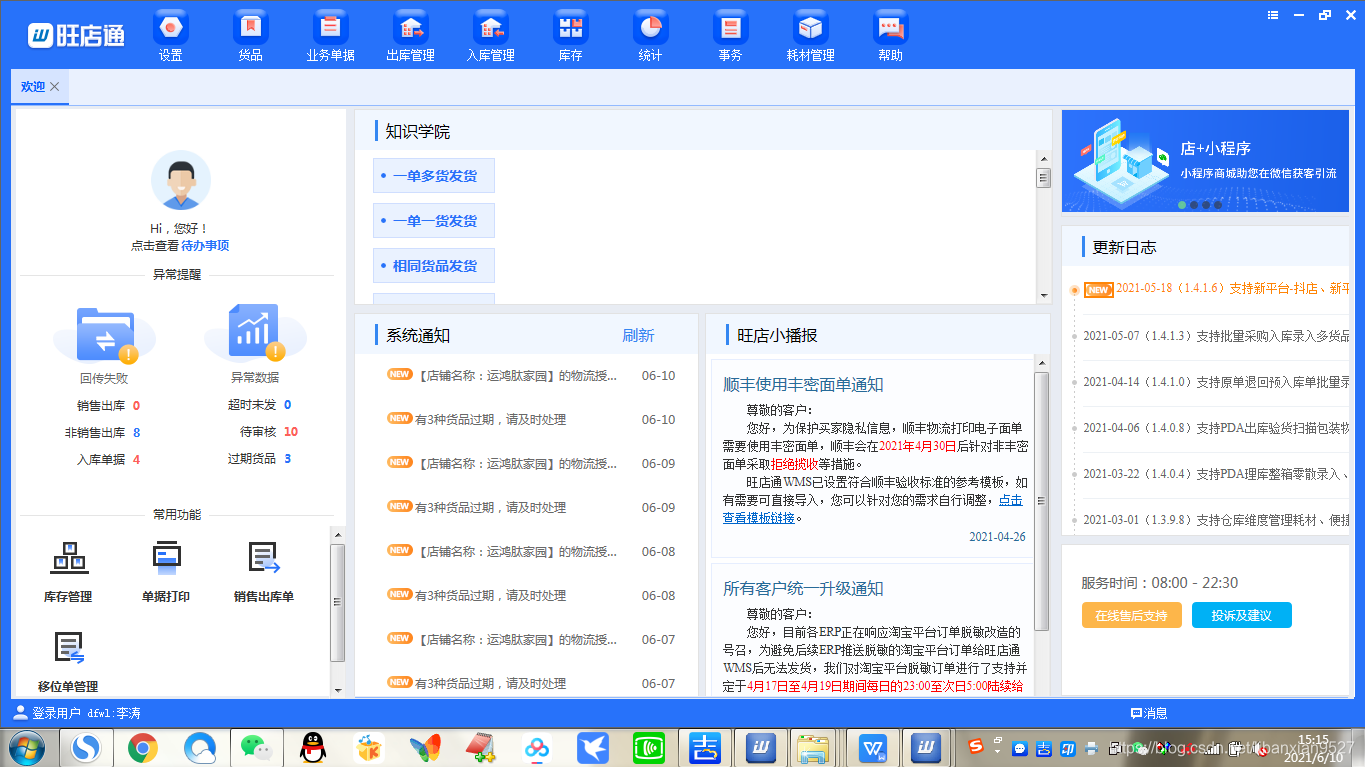
Task: Click the 在线售后支持 button
Action: point(1131,615)
